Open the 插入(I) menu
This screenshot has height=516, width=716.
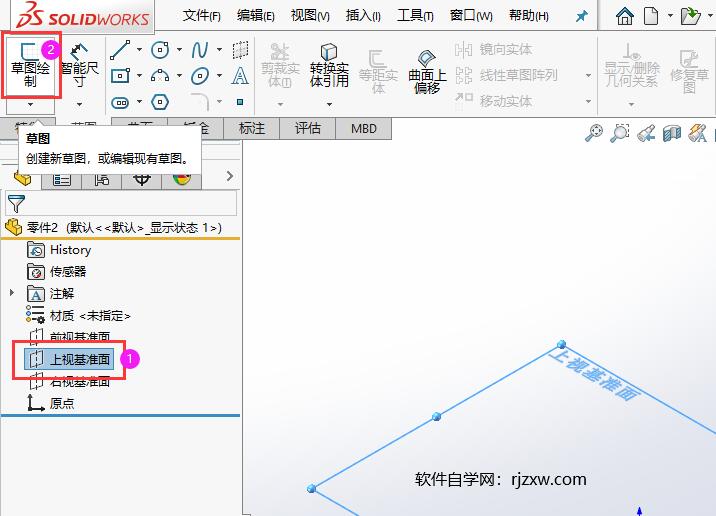363,16
